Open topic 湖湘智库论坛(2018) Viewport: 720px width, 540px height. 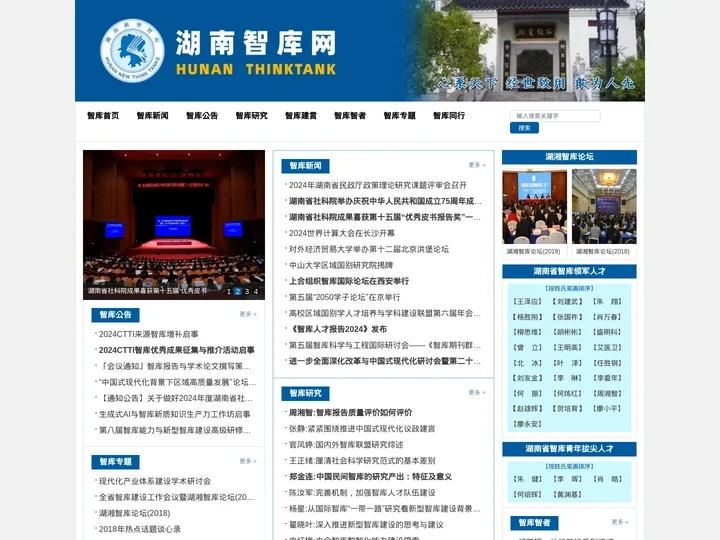pos(135,513)
